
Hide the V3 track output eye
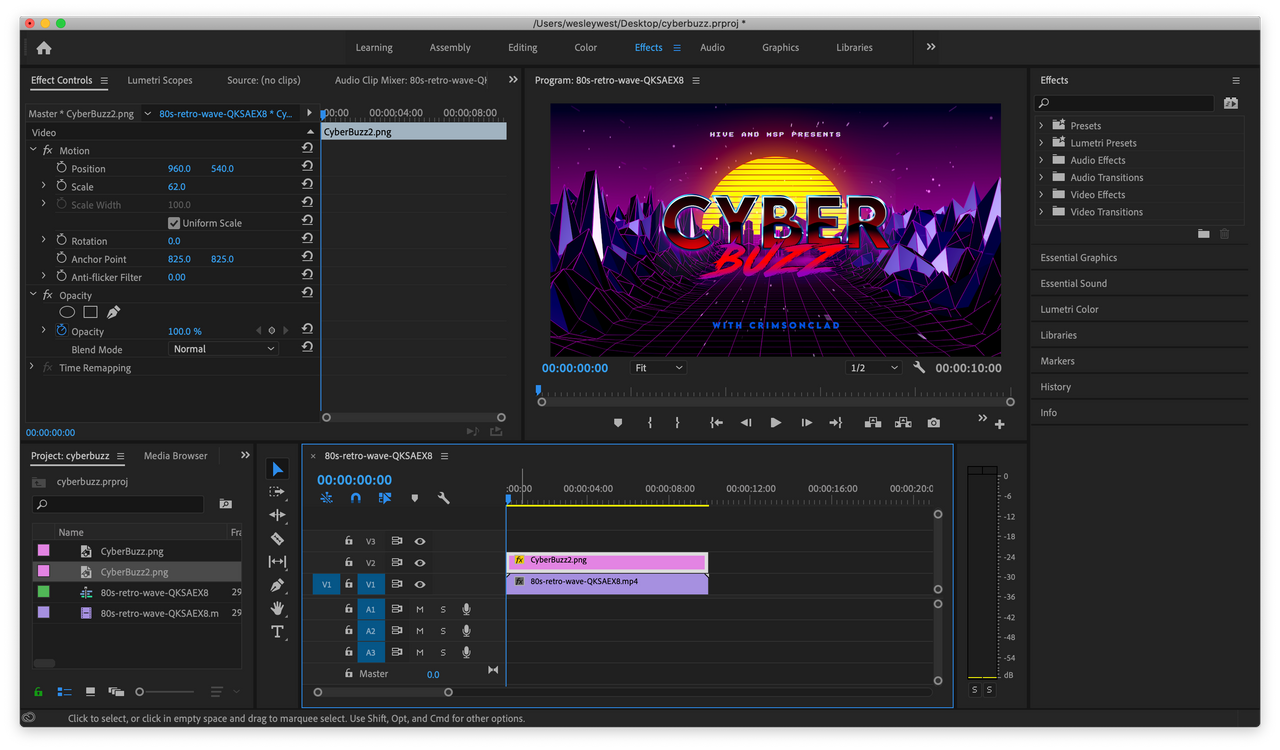click(420, 541)
